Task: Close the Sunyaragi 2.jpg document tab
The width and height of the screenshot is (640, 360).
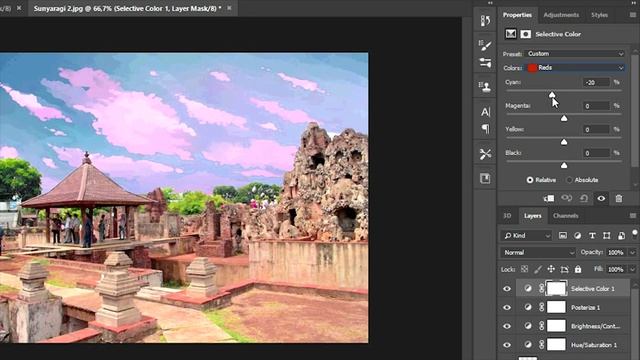Action: point(229,8)
